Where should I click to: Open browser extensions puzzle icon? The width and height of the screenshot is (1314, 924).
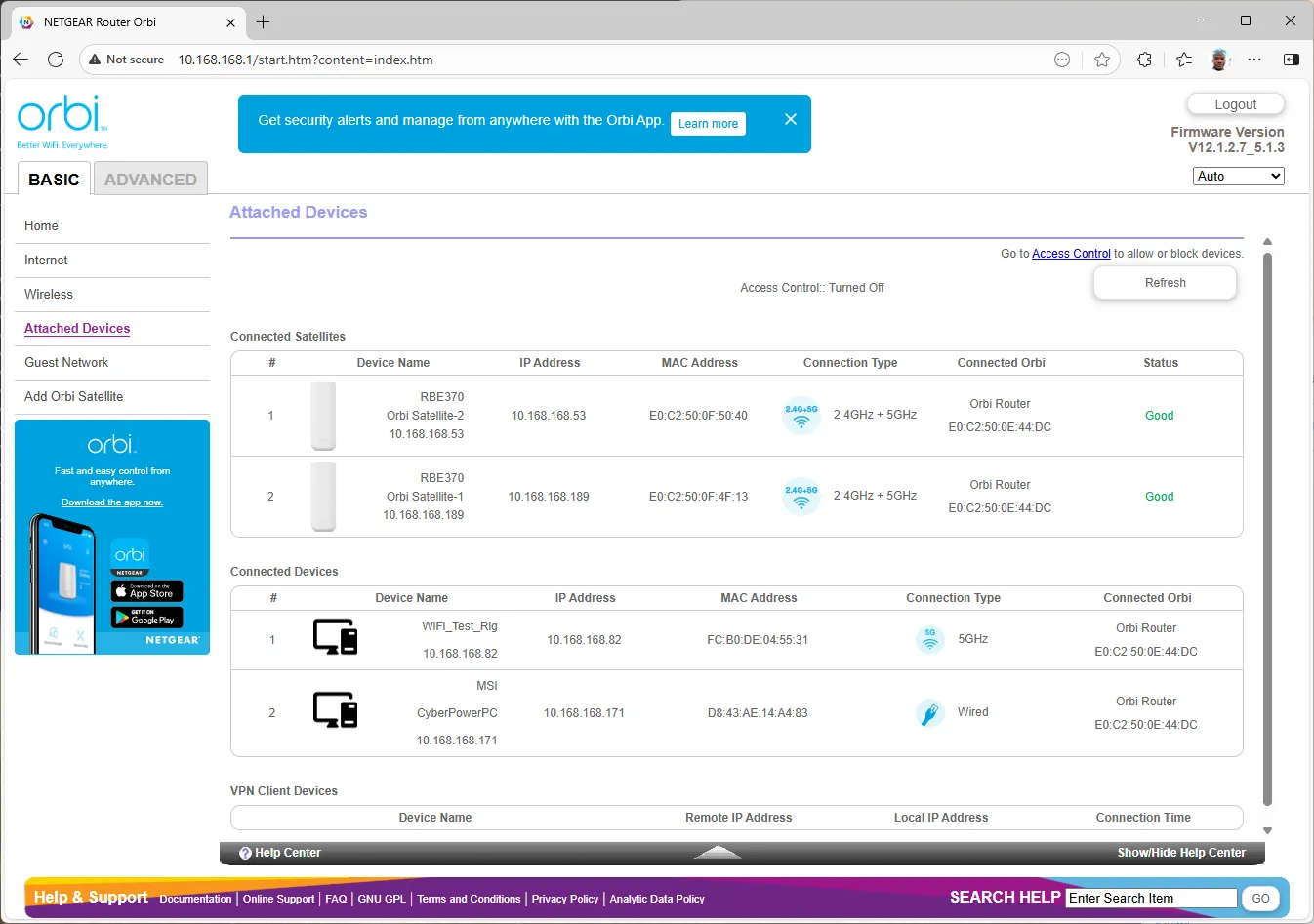coord(1144,60)
